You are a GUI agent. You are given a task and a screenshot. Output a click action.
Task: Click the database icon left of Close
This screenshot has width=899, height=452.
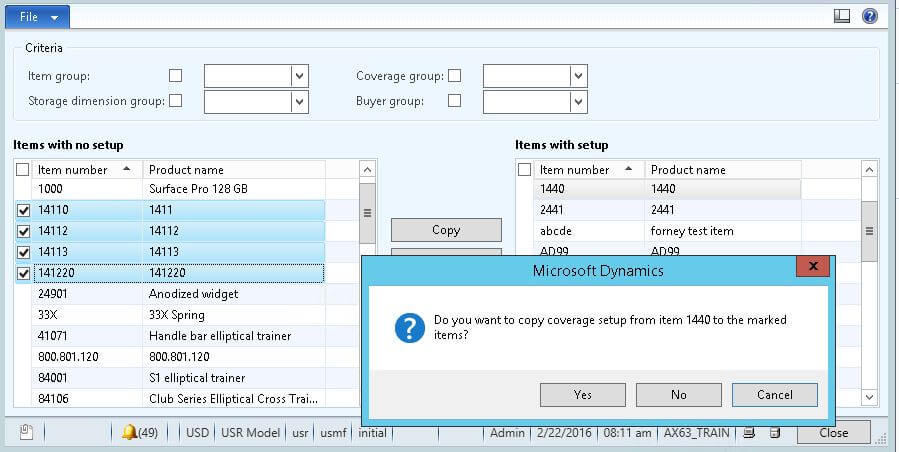tap(774, 433)
